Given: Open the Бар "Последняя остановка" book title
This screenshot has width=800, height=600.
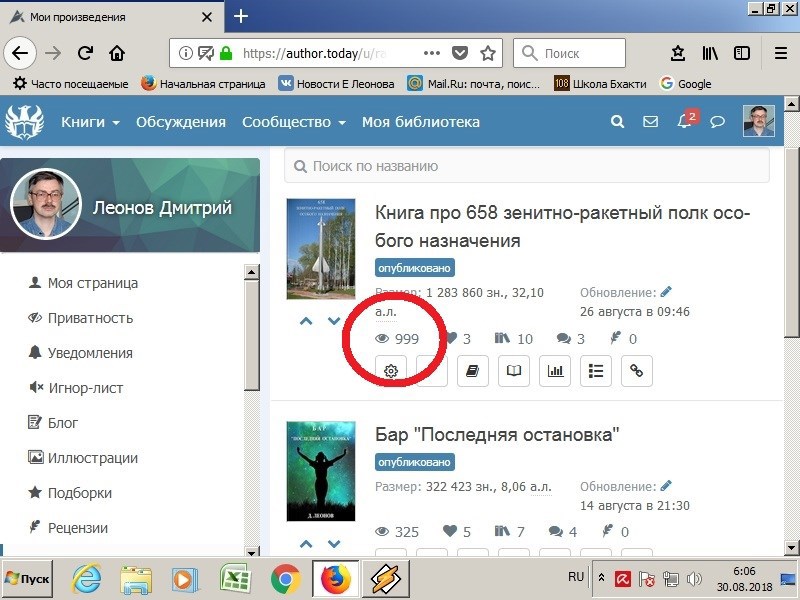Looking at the screenshot, I should pos(497,434).
